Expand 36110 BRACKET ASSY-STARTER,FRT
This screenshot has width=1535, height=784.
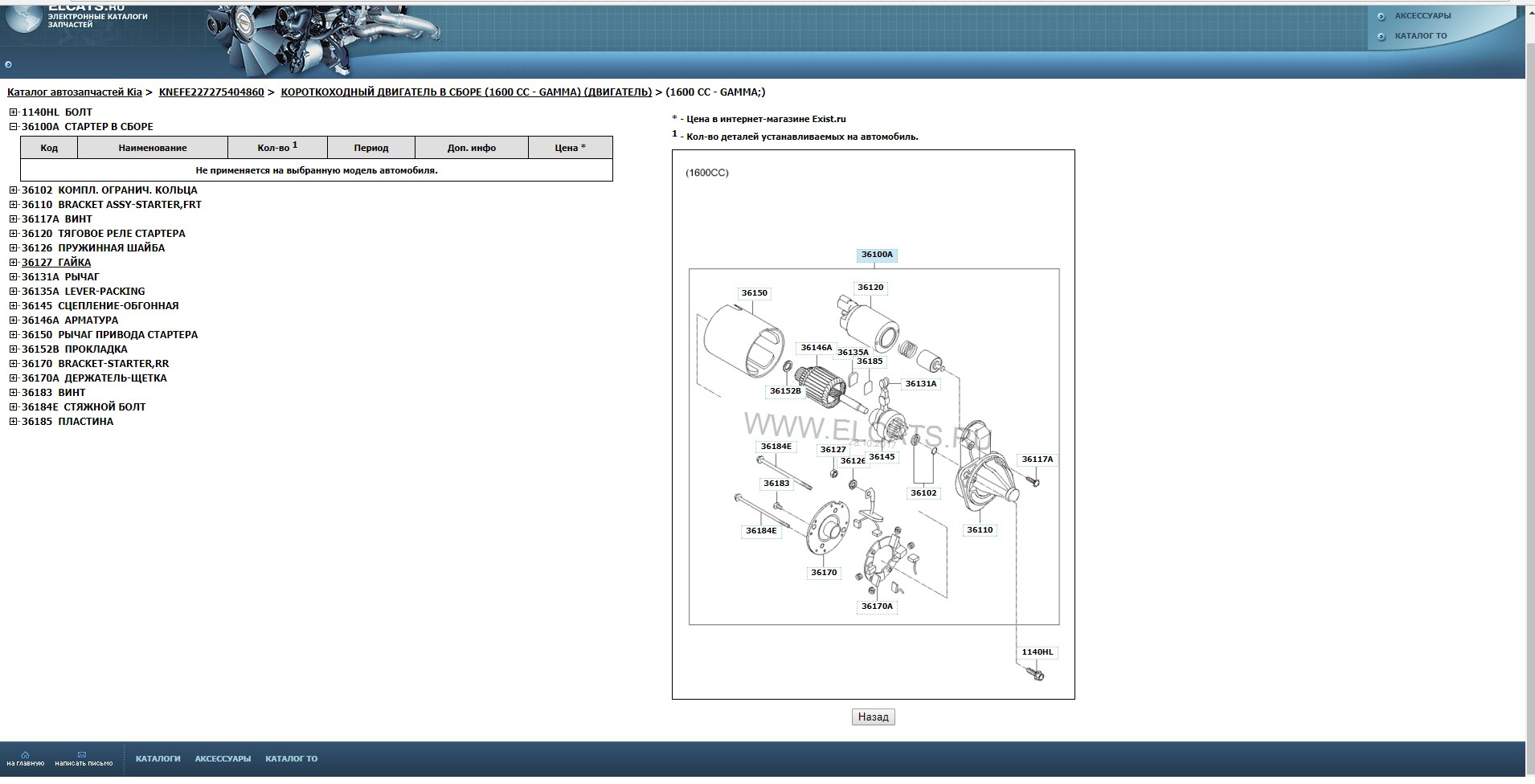pos(13,205)
